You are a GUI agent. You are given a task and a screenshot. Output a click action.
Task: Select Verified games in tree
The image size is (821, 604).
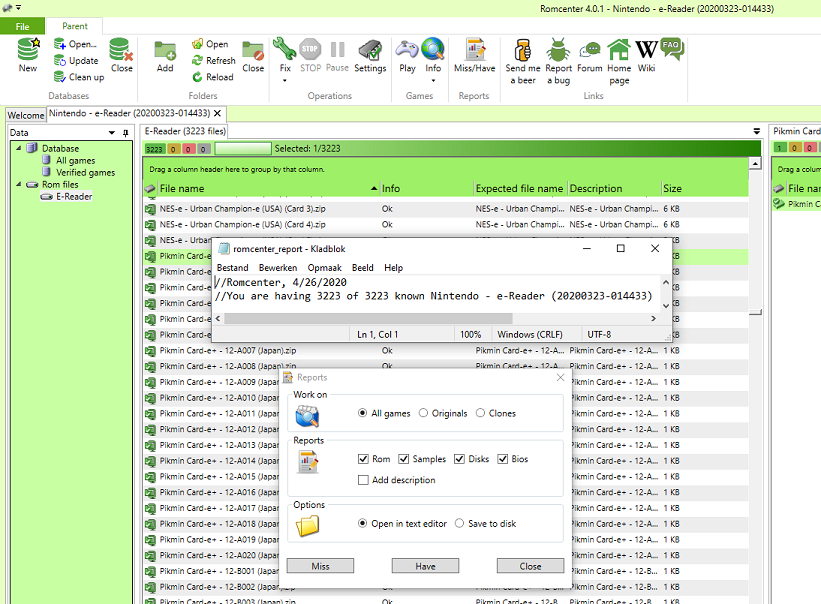(x=85, y=173)
